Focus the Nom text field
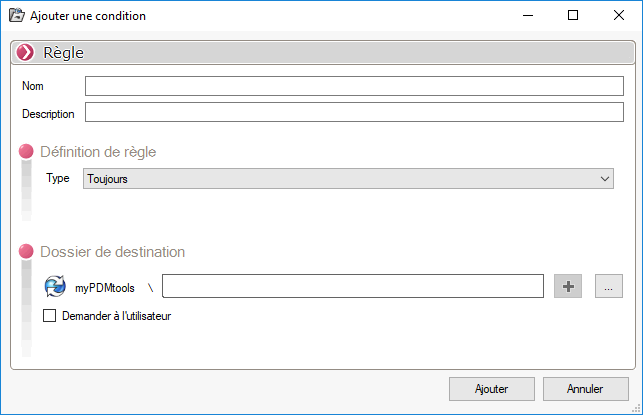The width and height of the screenshot is (643, 415). 354,86
